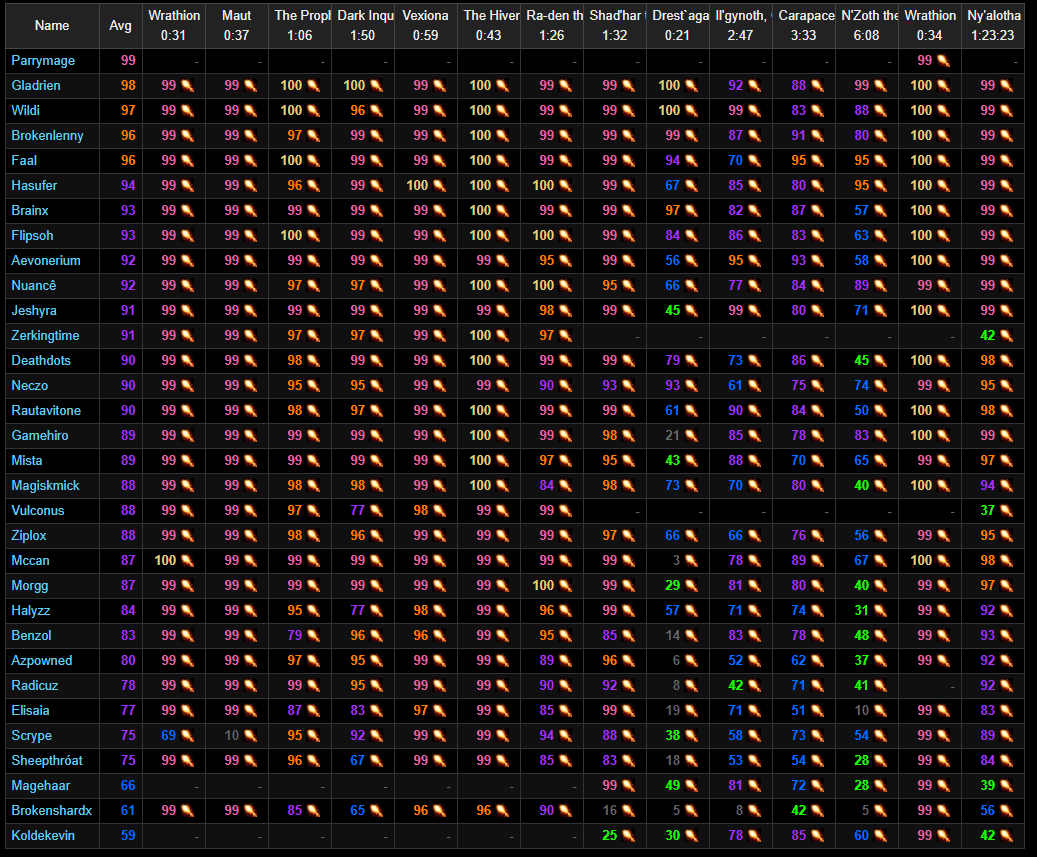Open Sheepthróat's character page
This screenshot has width=1037, height=857.
point(47,760)
